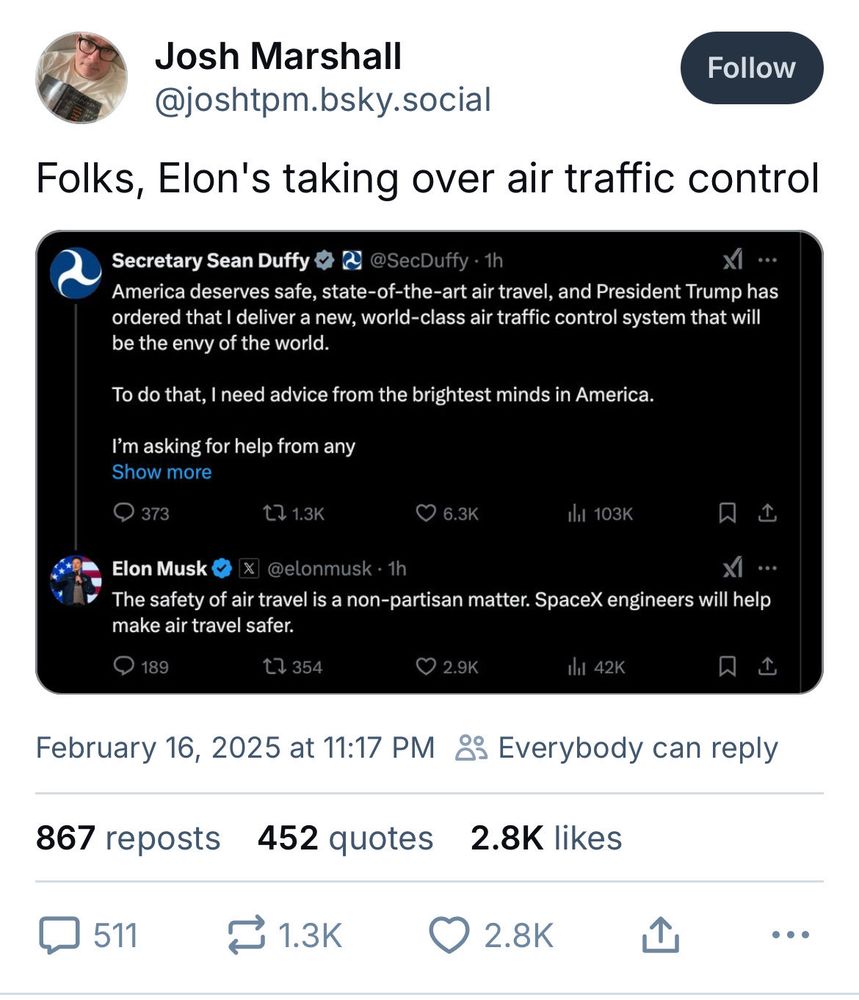This screenshot has width=859, height=1000.
Task: Click the bookmark icon on Duffy's tweet
Action: [x=728, y=513]
